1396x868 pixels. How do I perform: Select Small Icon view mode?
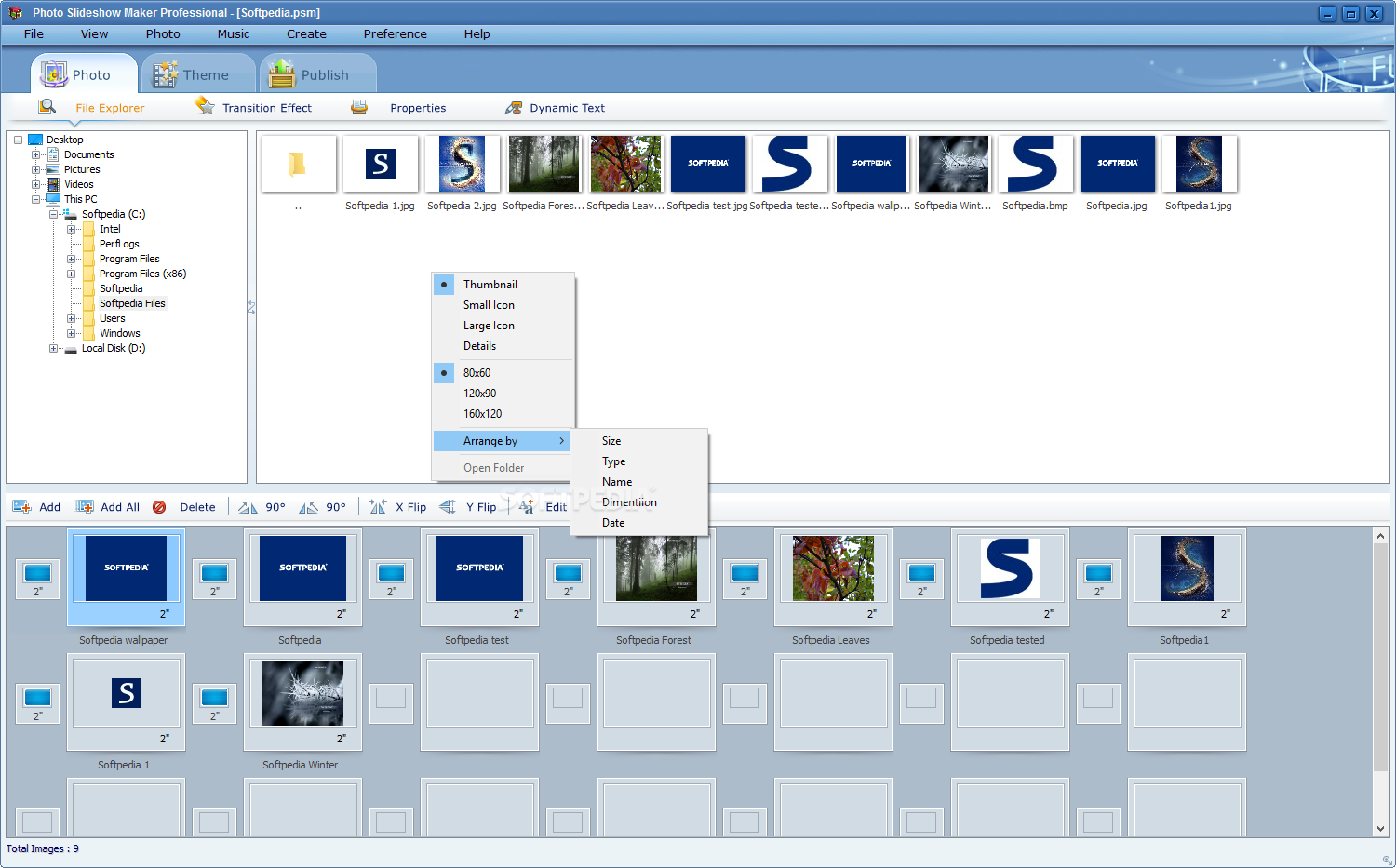pos(503,305)
